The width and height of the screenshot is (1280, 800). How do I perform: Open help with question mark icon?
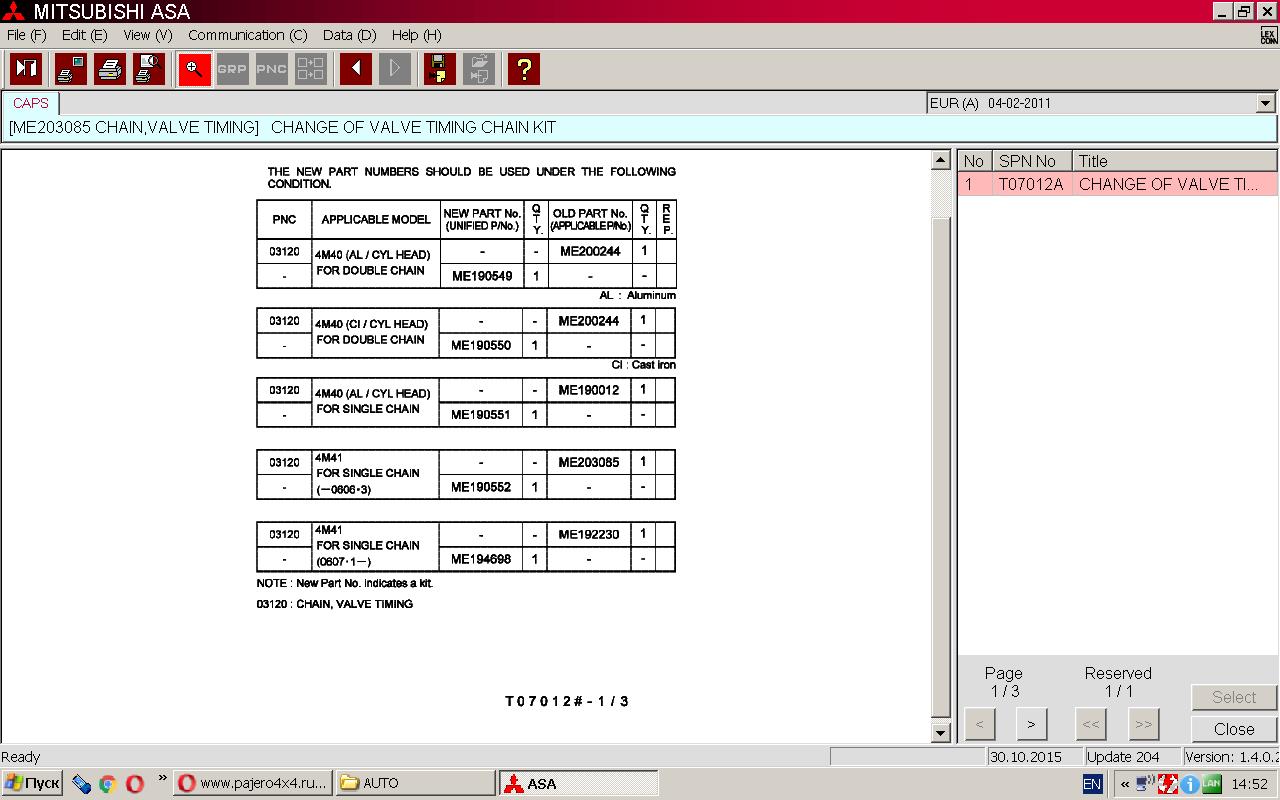[523, 69]
